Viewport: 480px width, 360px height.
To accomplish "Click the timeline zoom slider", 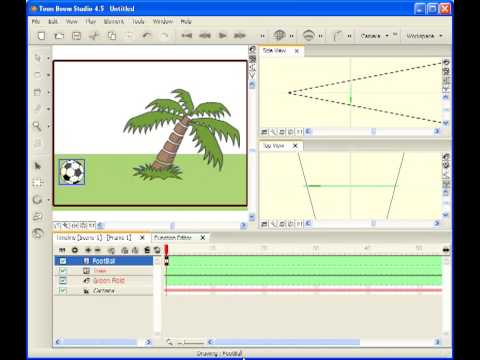I will (x=191, y=342).
